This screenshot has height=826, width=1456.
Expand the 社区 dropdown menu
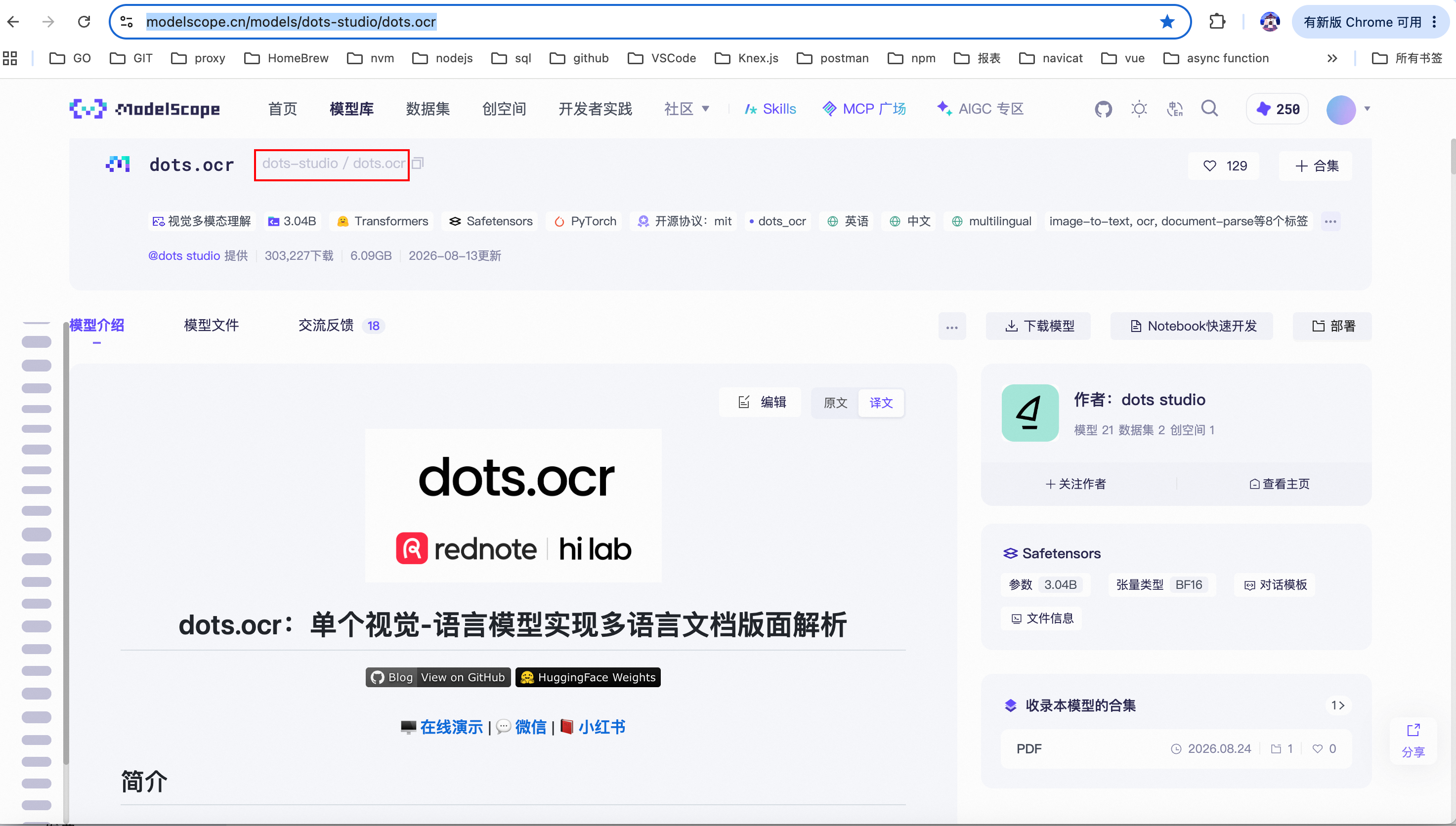click(x=686, y=108)
